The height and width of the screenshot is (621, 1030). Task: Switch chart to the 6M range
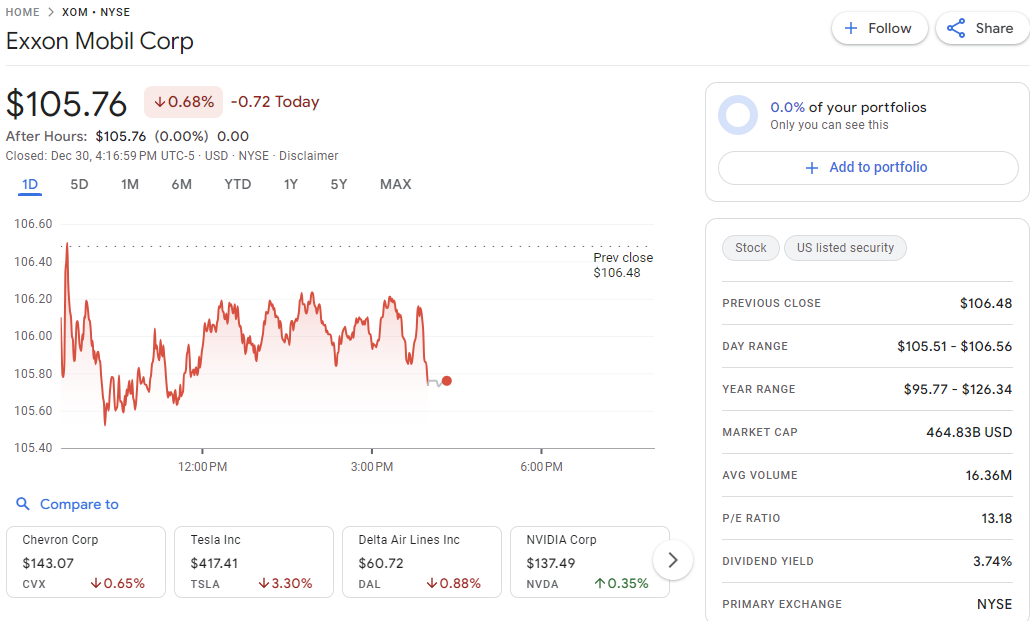[x=182, y=185]
